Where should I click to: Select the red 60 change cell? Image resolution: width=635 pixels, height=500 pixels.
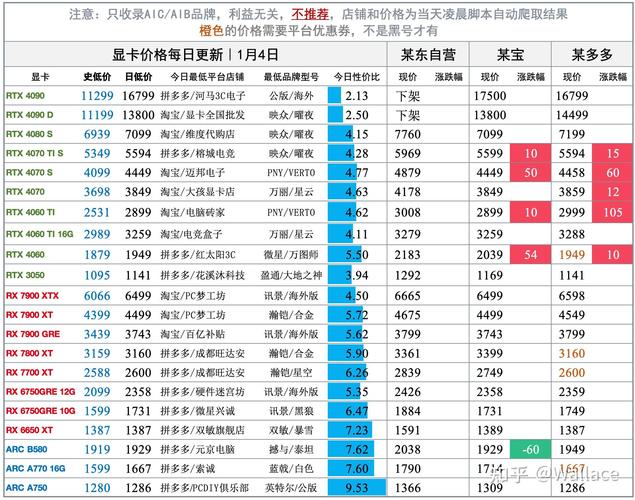pos(612,172)
